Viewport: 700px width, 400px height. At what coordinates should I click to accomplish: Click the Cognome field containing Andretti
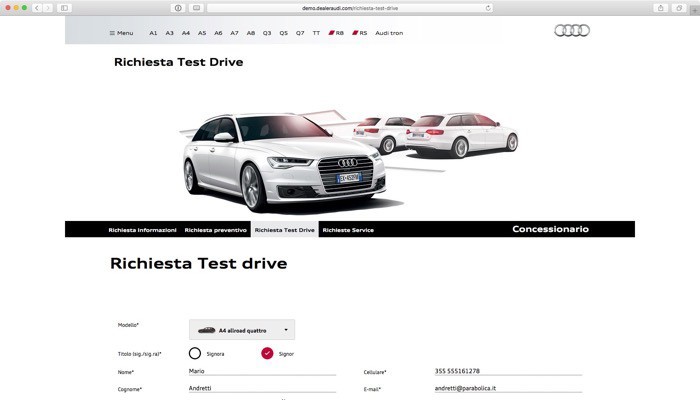pos(262,388)
